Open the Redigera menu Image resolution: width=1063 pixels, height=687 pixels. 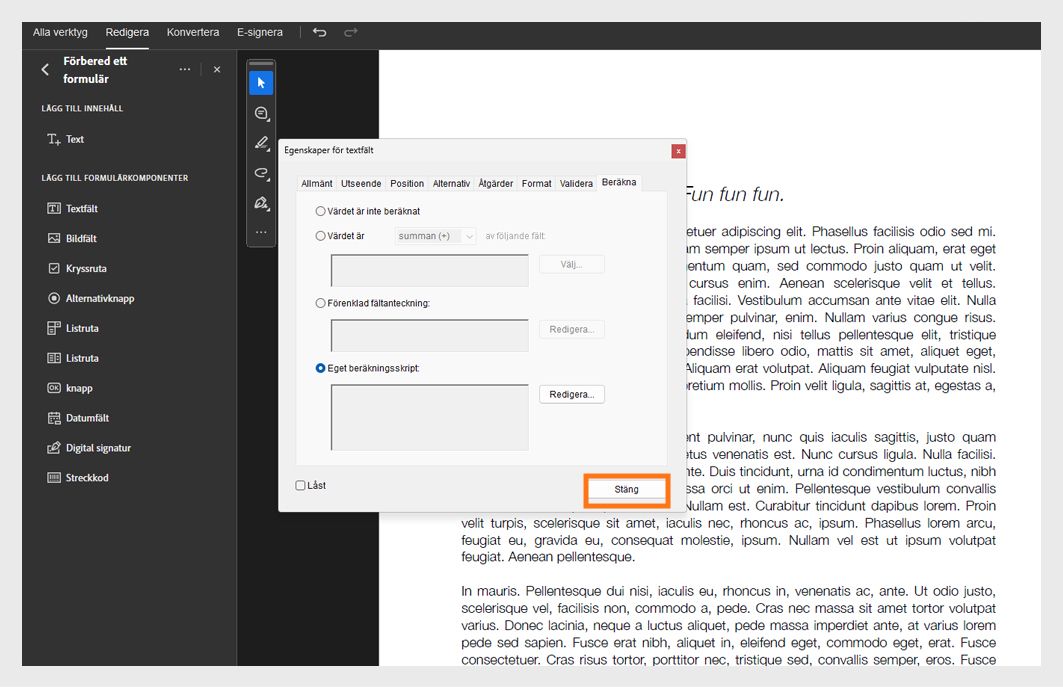click(127, 31)
